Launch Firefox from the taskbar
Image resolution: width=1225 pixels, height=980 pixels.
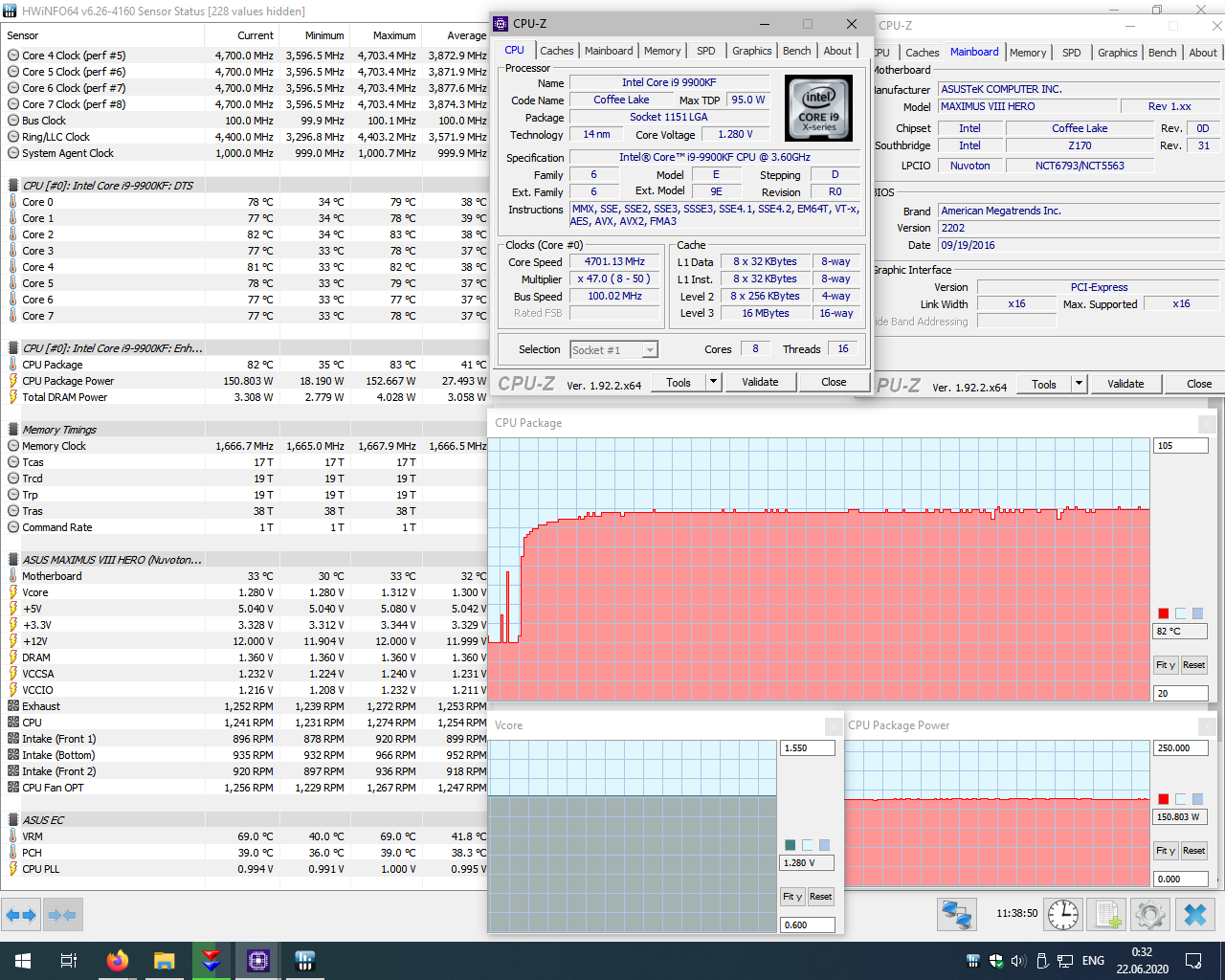(117, 961)
